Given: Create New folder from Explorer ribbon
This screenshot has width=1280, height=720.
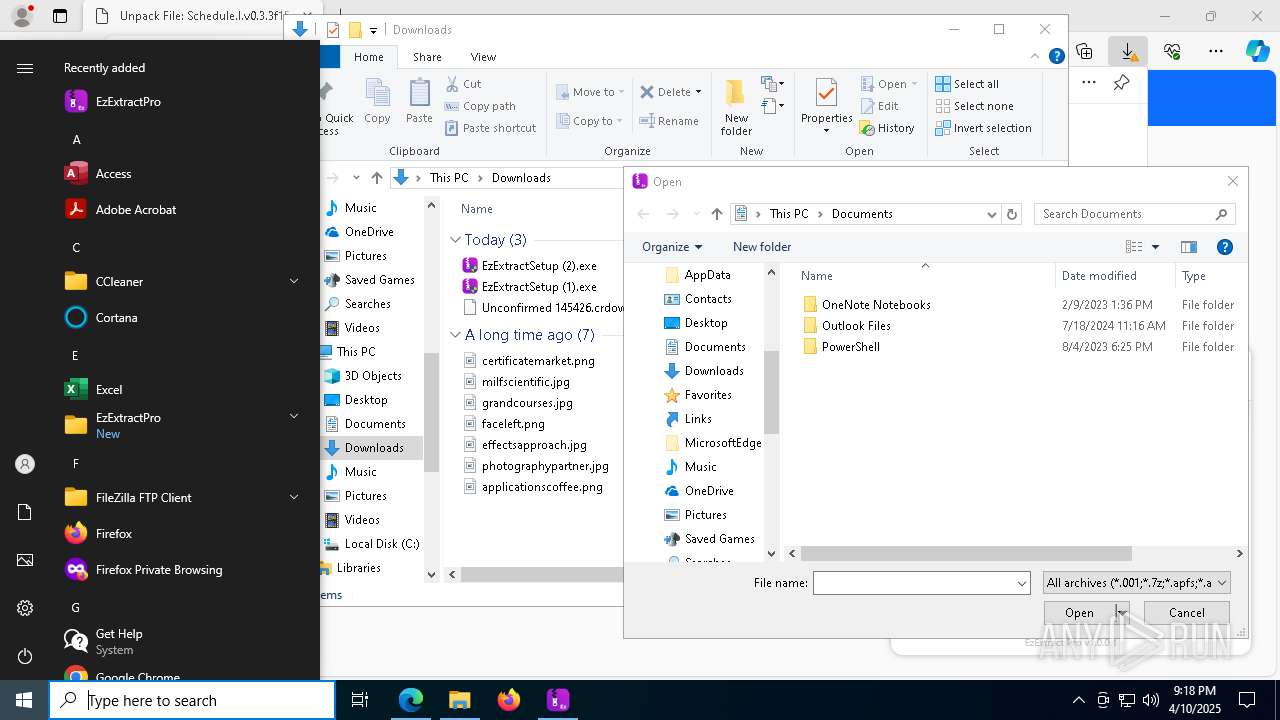Looking at the screenshot, I should point(736,106).
